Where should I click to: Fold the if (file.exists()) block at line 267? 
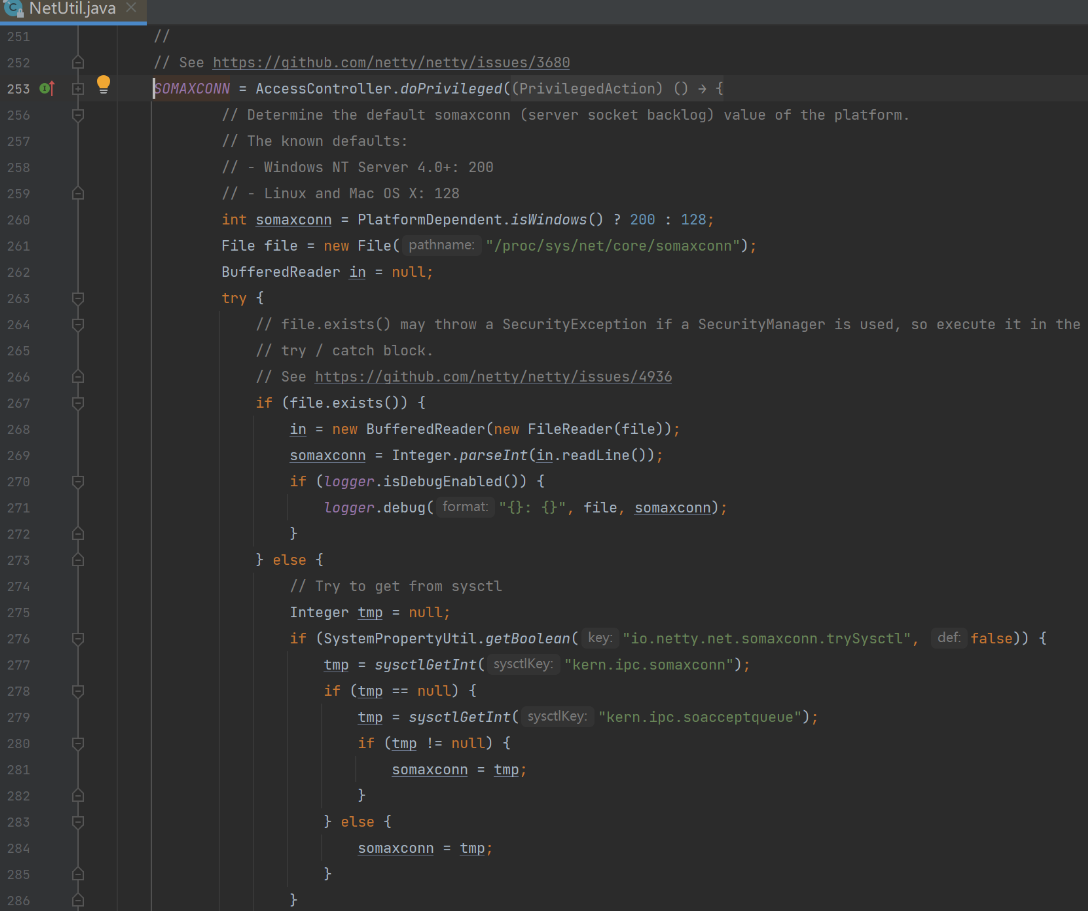(78, 403)
